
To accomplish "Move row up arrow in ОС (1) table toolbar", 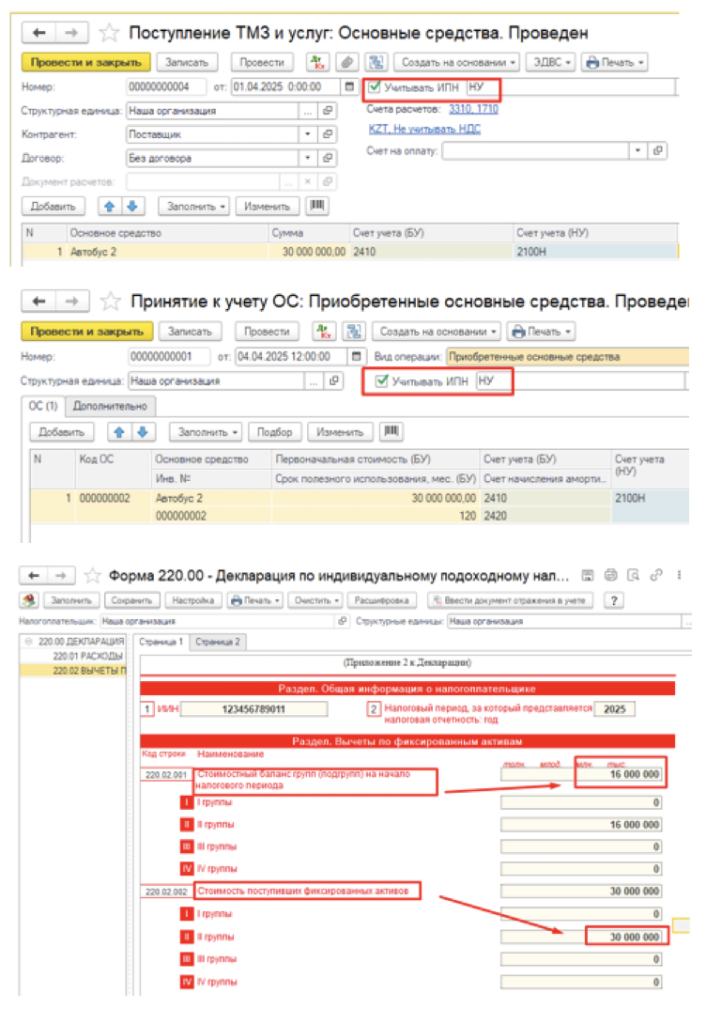I will pos(118,432).
